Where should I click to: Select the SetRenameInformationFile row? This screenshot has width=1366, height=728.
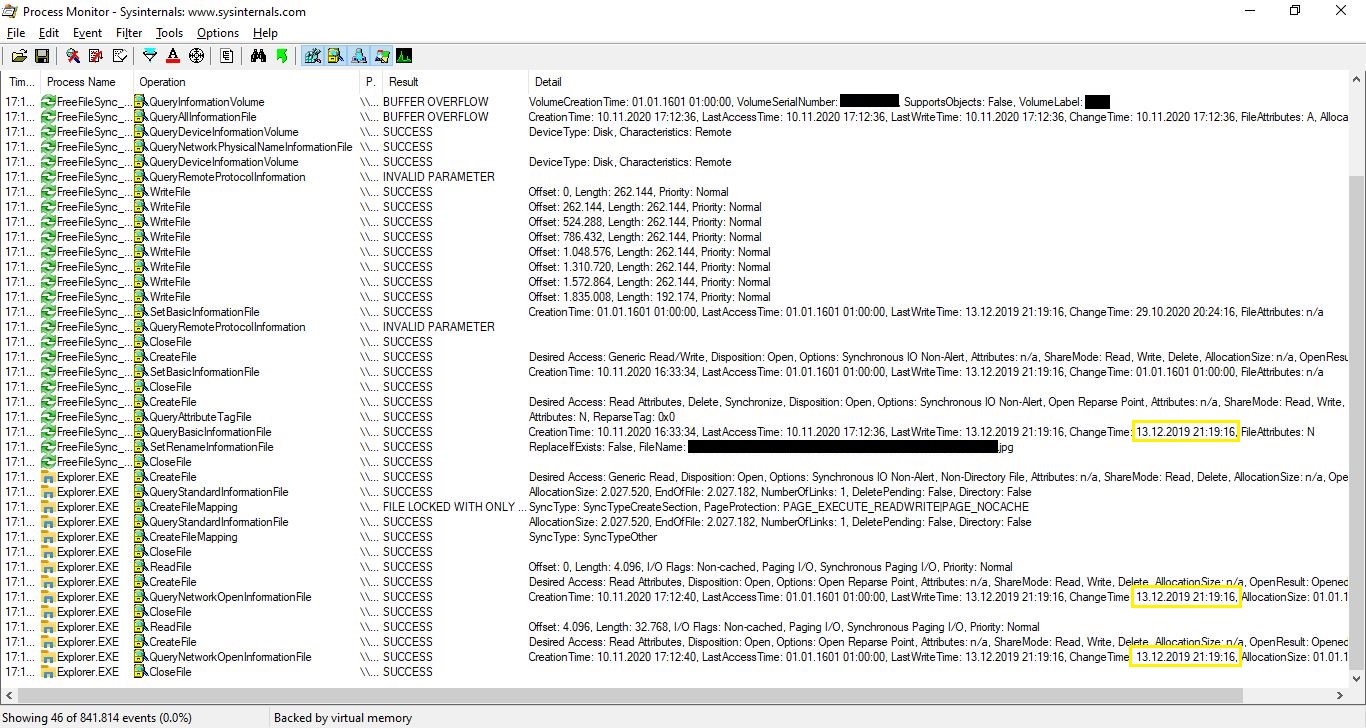(x=675, y=447)
